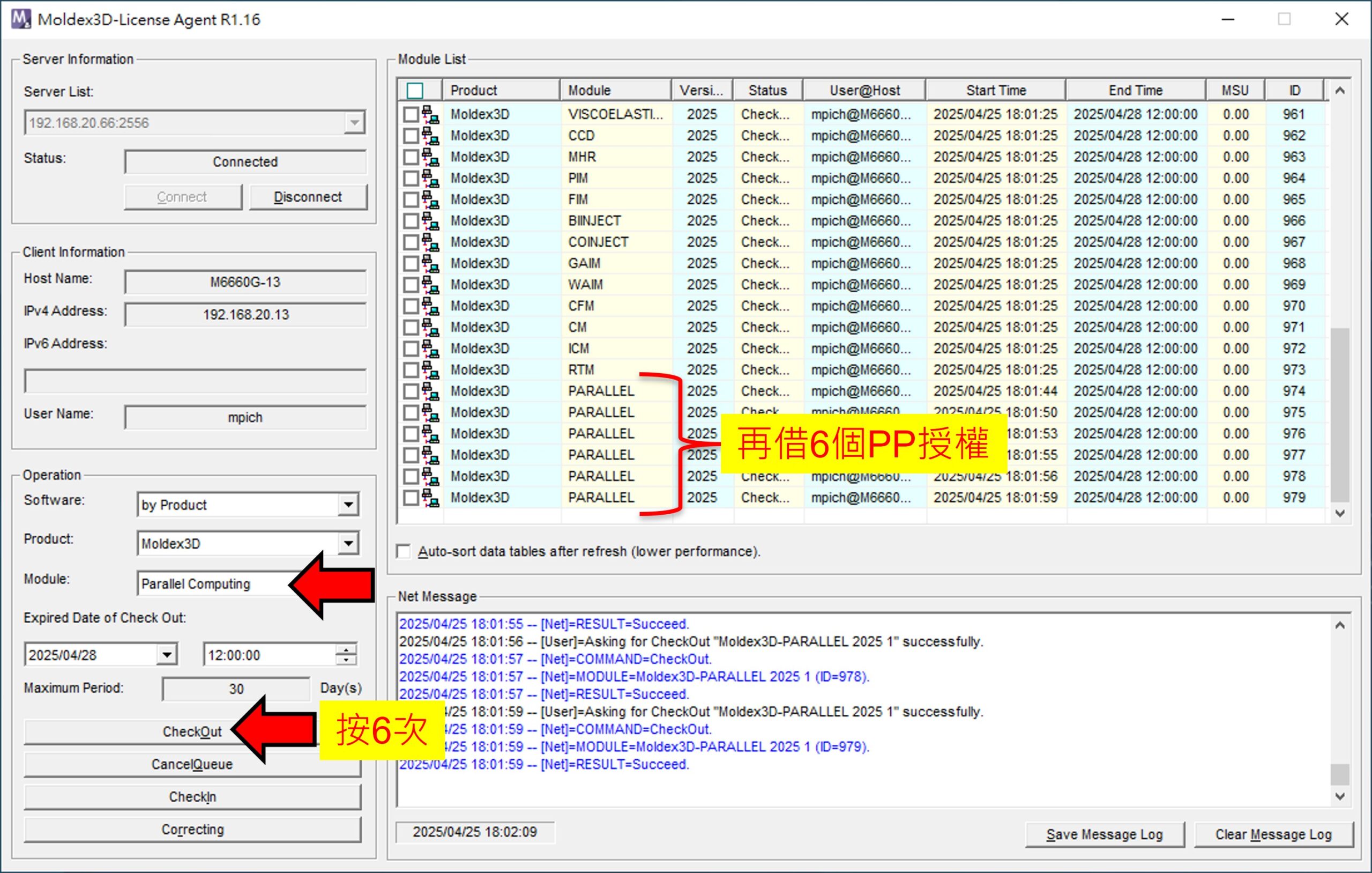This screenshot has width=1372, height=873.
Task: Click the Net Message scroll-up arrow
Action: 1340,625
